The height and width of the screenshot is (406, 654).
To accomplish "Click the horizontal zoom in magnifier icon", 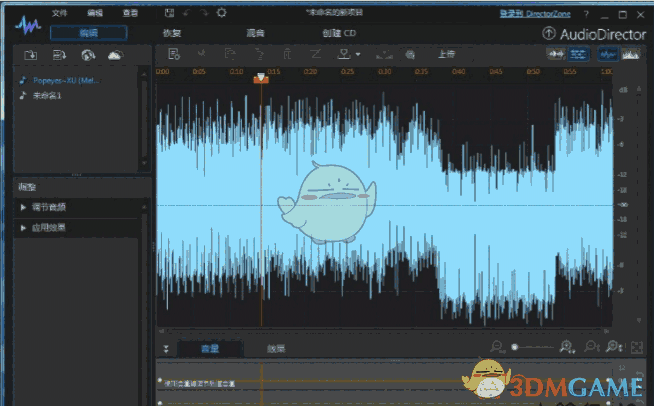I will (567, 347).
